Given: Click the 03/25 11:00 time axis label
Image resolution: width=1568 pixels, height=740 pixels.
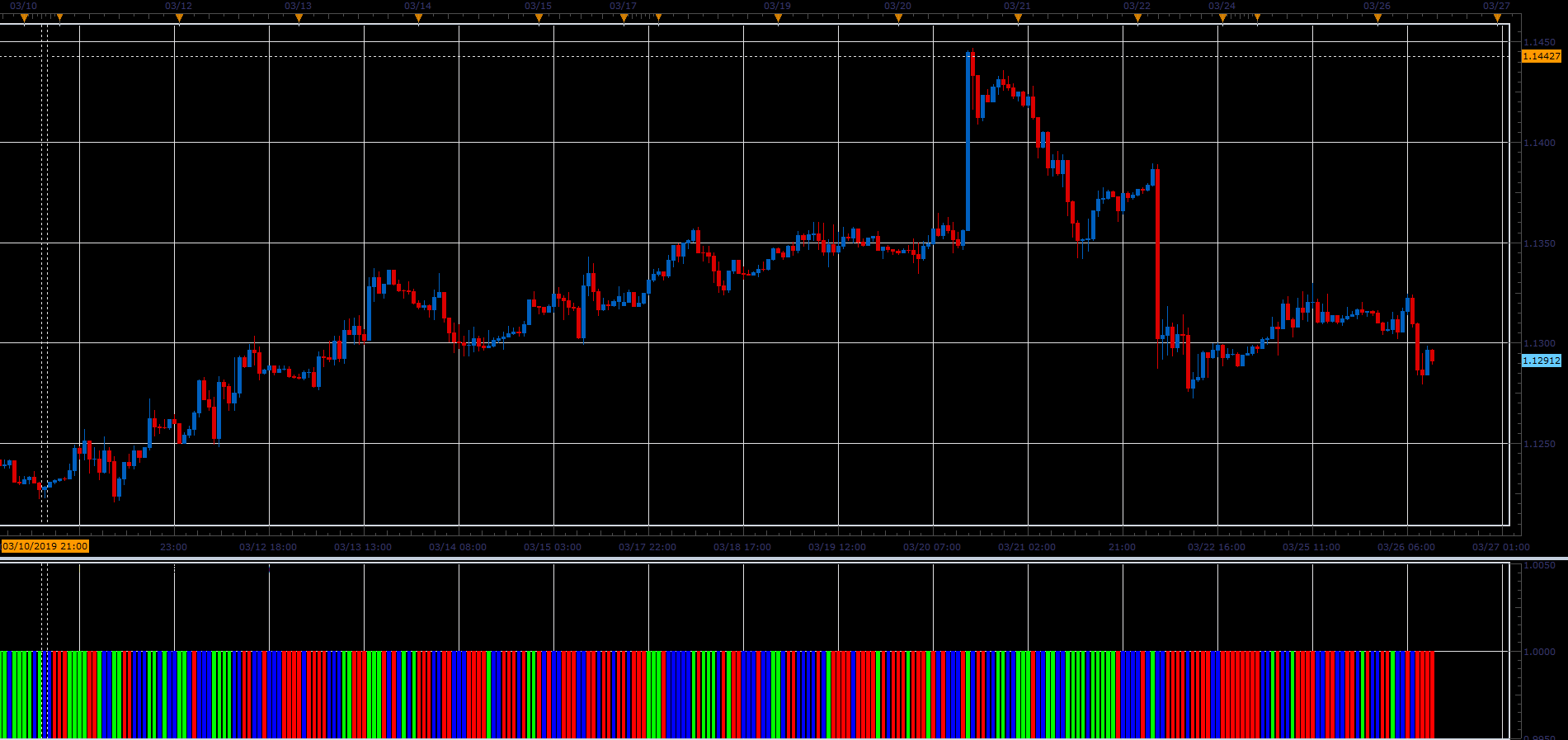Looking at the screenshot, I should 1311,547.
